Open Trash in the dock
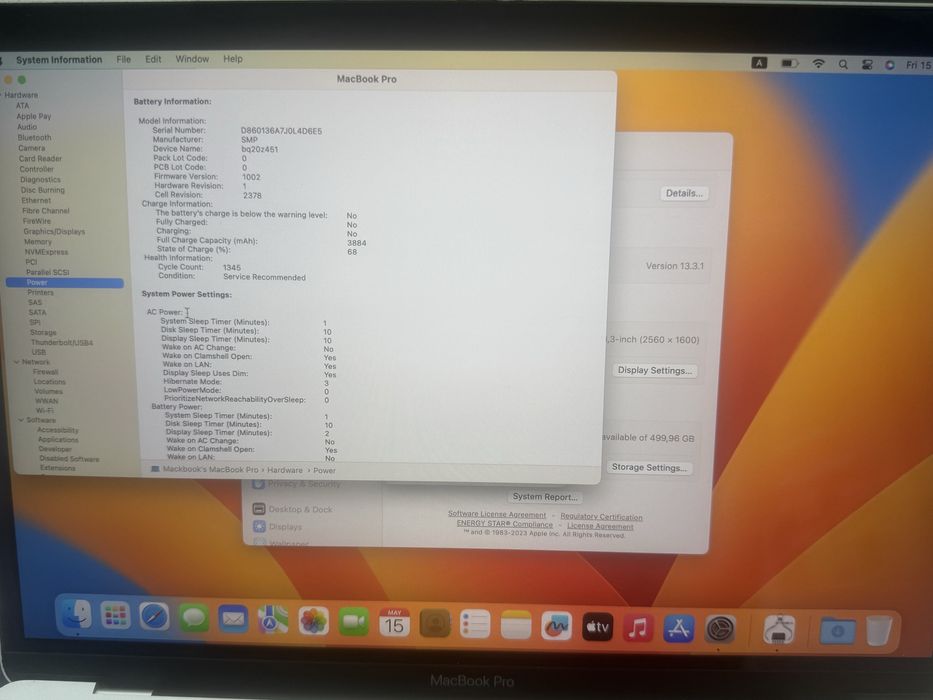933x700 pixels. (879, 631)
